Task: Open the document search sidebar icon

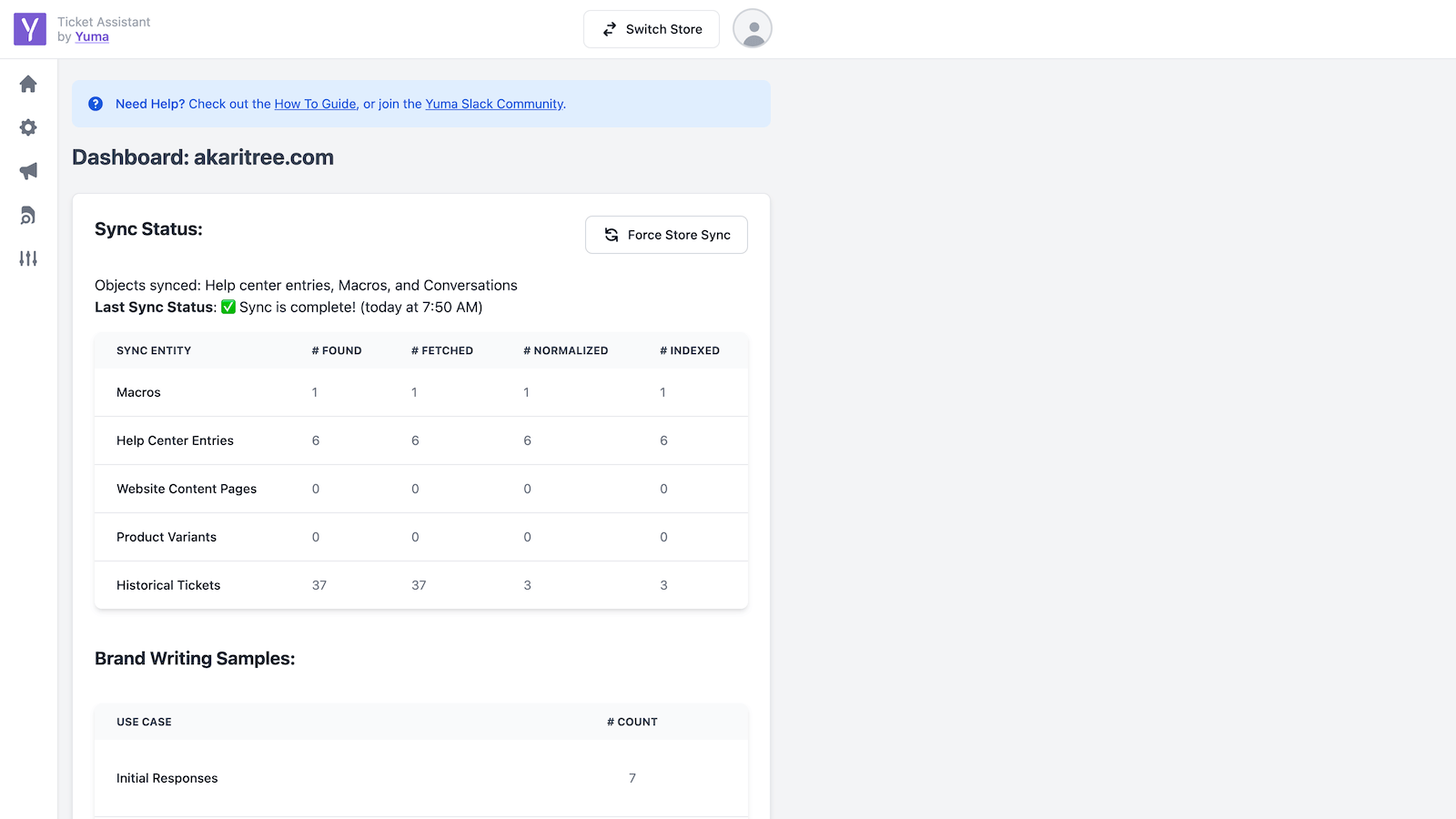Action: tap(28, 215)
